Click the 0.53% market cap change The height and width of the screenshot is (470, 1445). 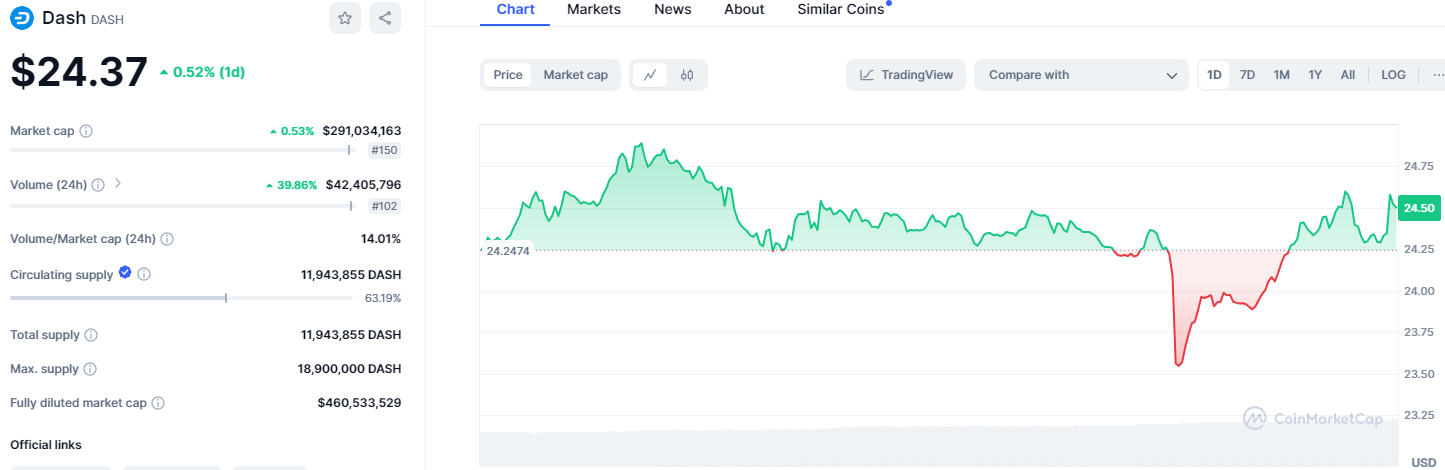coord(292,131)
